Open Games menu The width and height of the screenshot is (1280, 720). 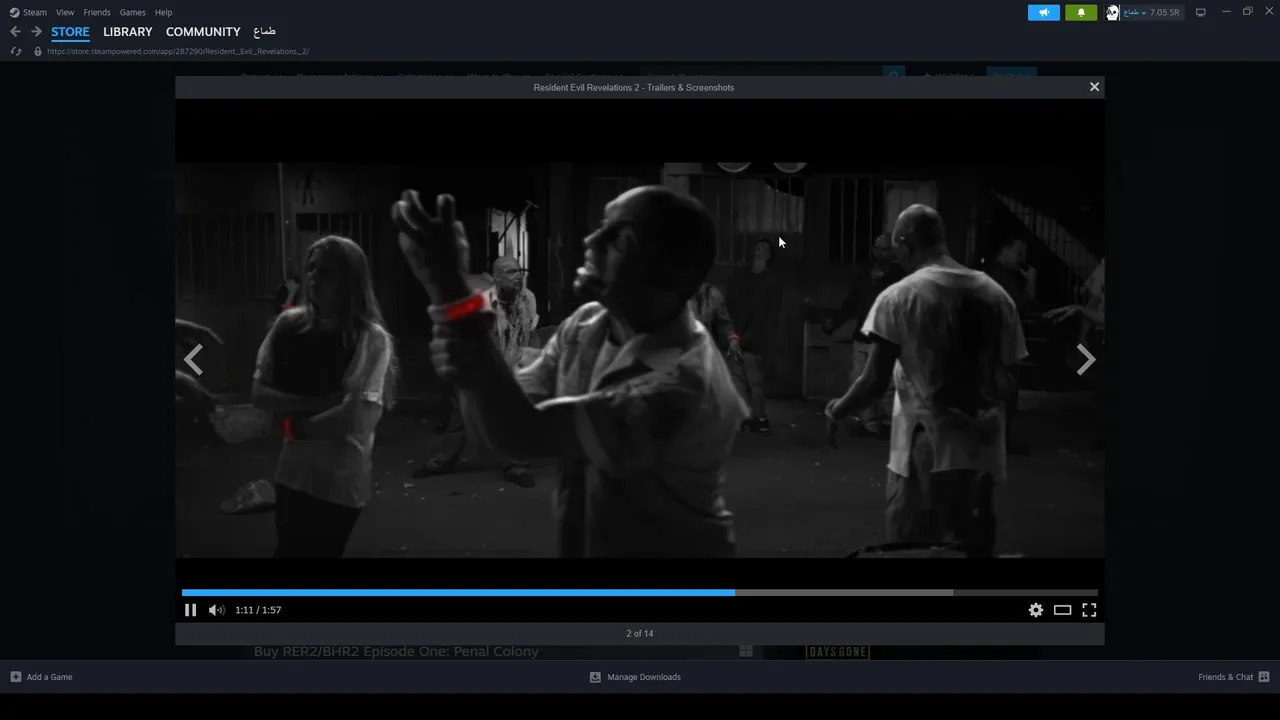132,12
